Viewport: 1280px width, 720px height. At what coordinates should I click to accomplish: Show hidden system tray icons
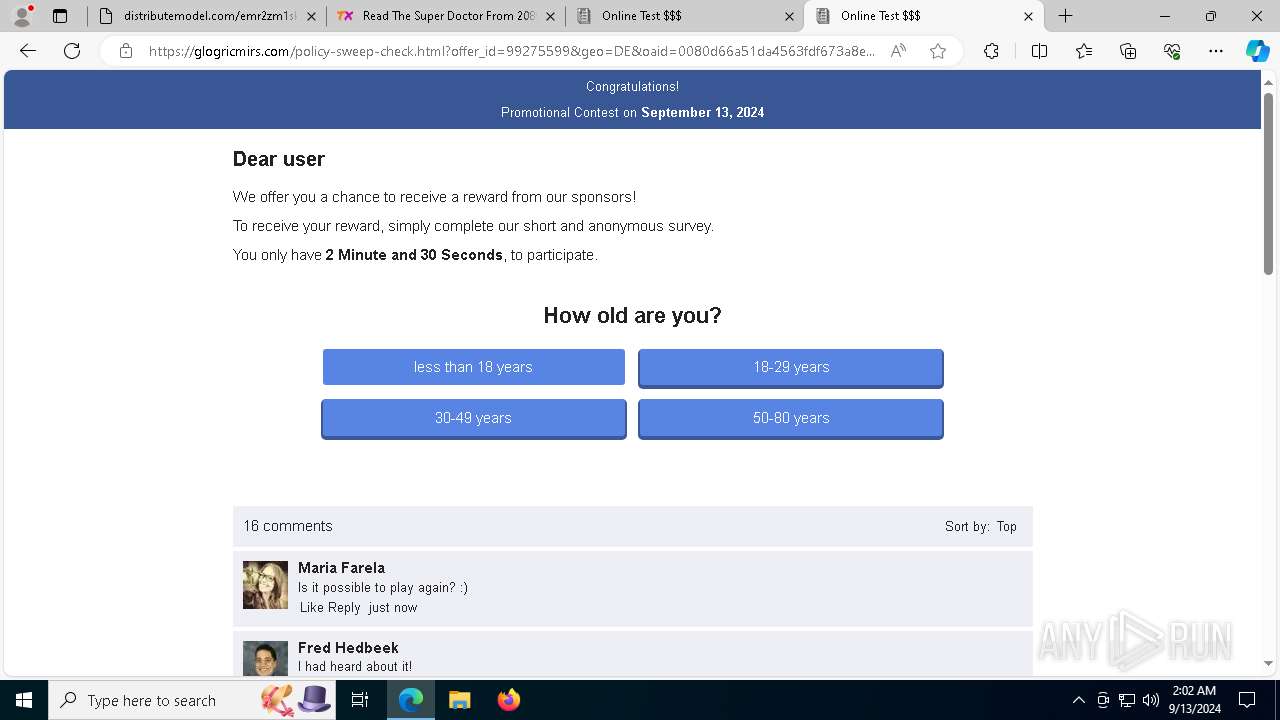pos(1078,700)
